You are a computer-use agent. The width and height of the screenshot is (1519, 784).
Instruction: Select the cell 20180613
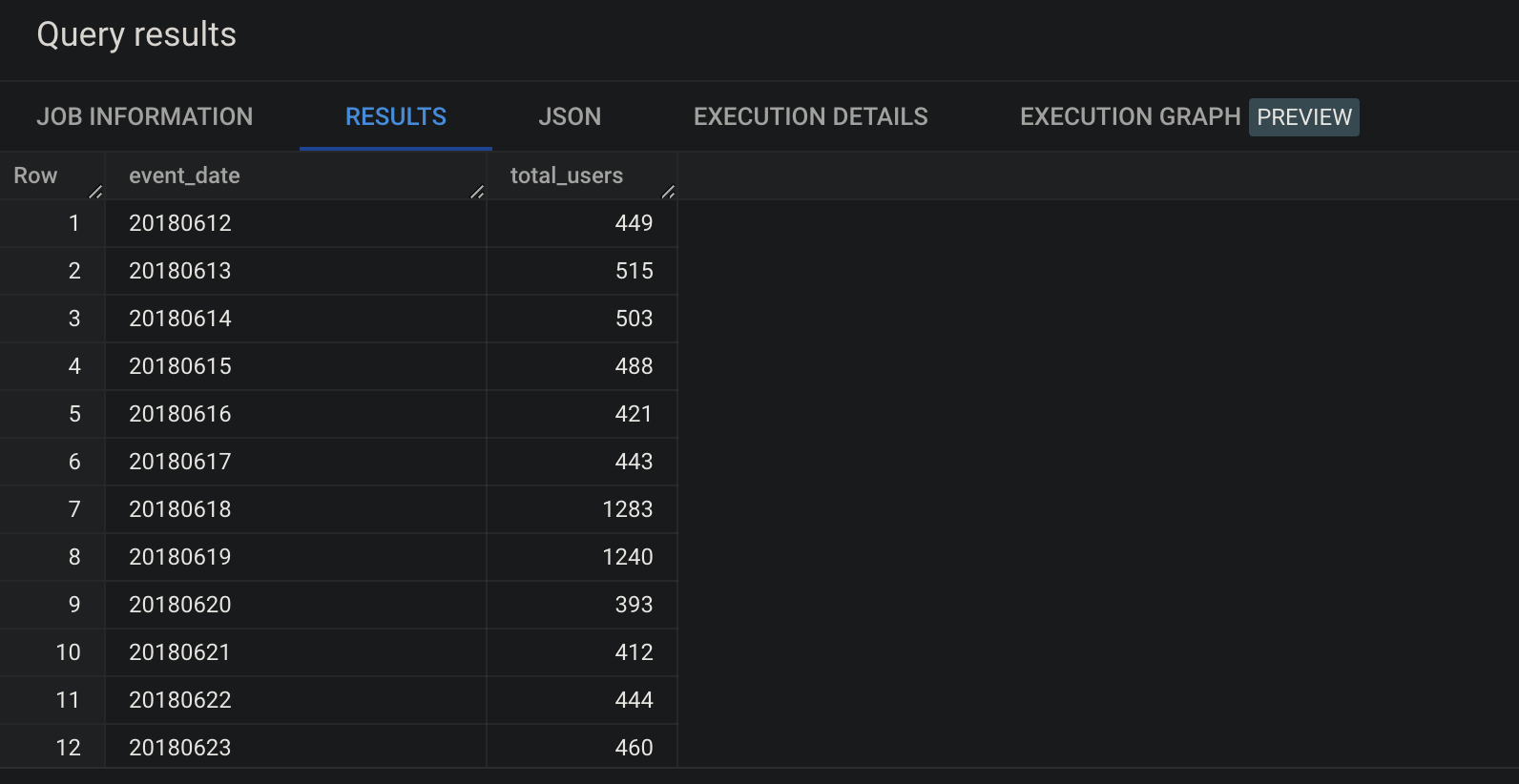click(x=180, y=271)
